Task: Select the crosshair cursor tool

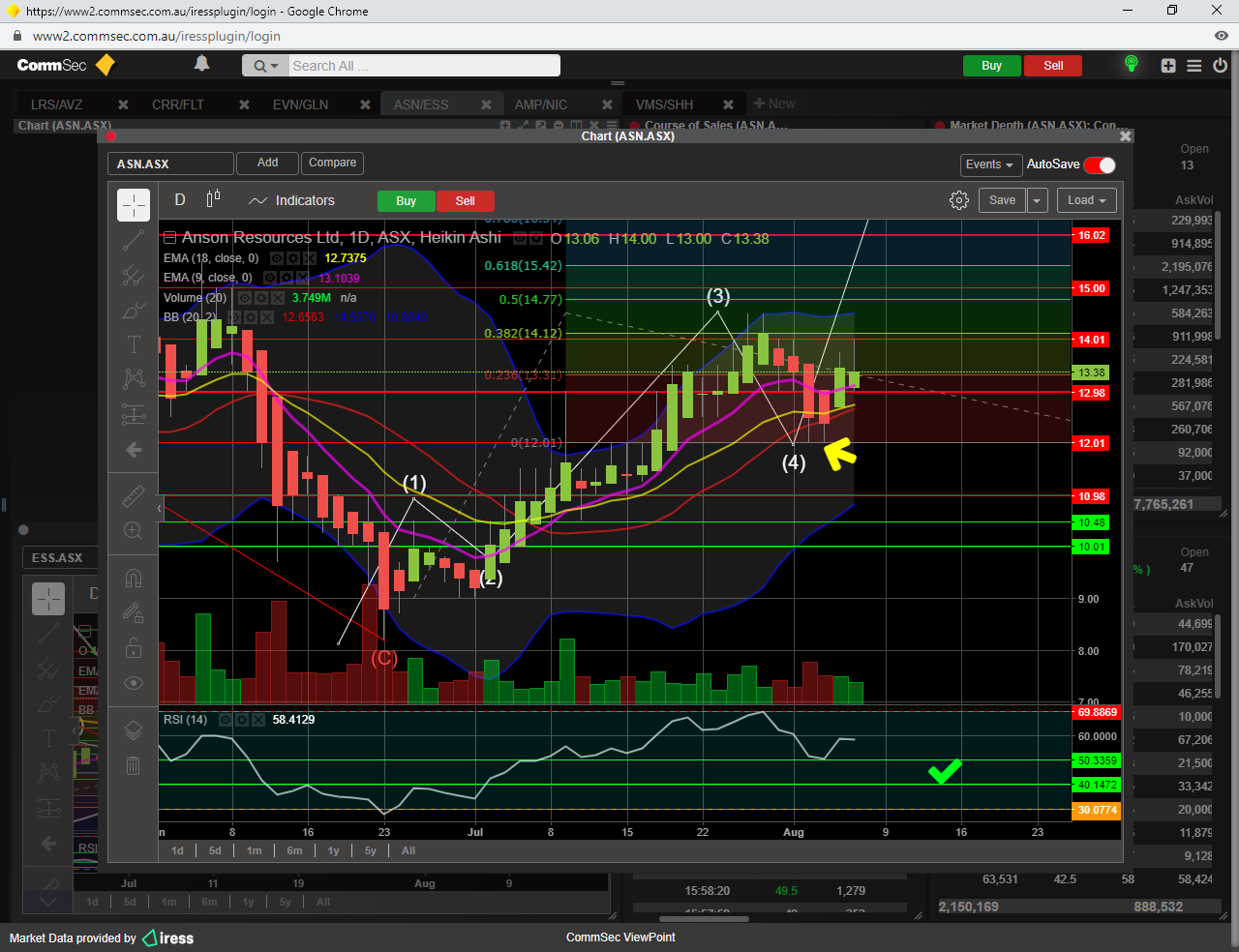Action: click(134, 205)
